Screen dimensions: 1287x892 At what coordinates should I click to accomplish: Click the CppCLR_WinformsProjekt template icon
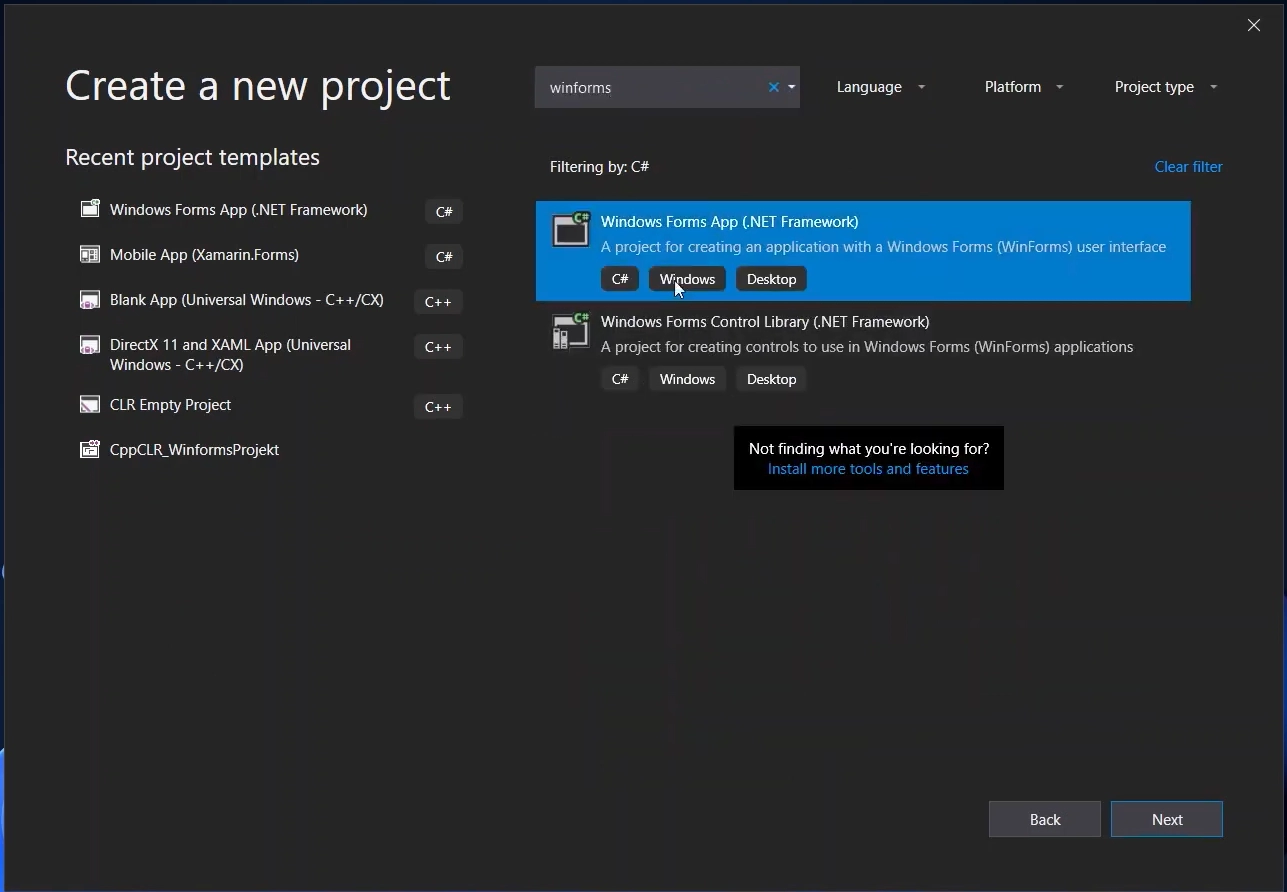click(90, 449)
